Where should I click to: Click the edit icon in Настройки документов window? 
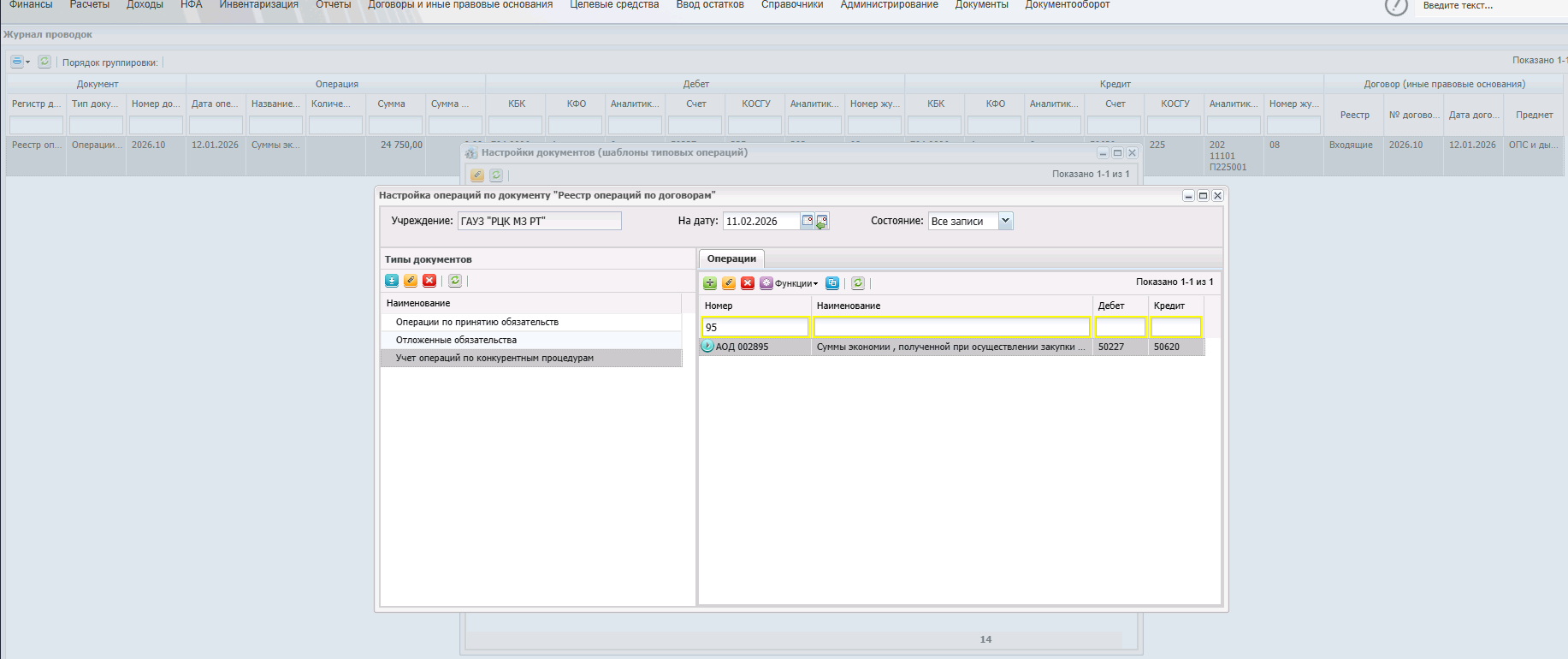[x=477, y=175]
